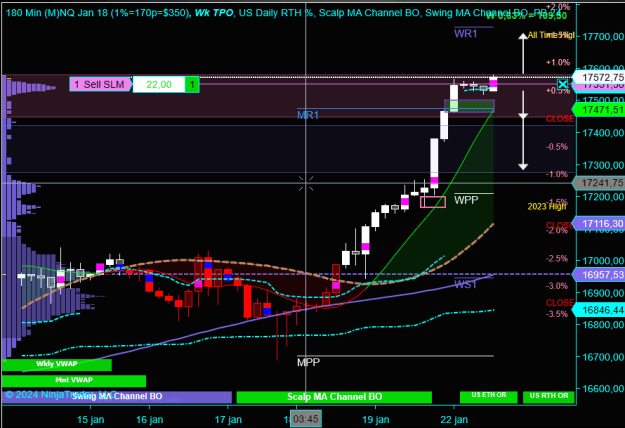Click the 16900,00 price axis label
The width and height of the screenshot is (625, 428).
603,293
